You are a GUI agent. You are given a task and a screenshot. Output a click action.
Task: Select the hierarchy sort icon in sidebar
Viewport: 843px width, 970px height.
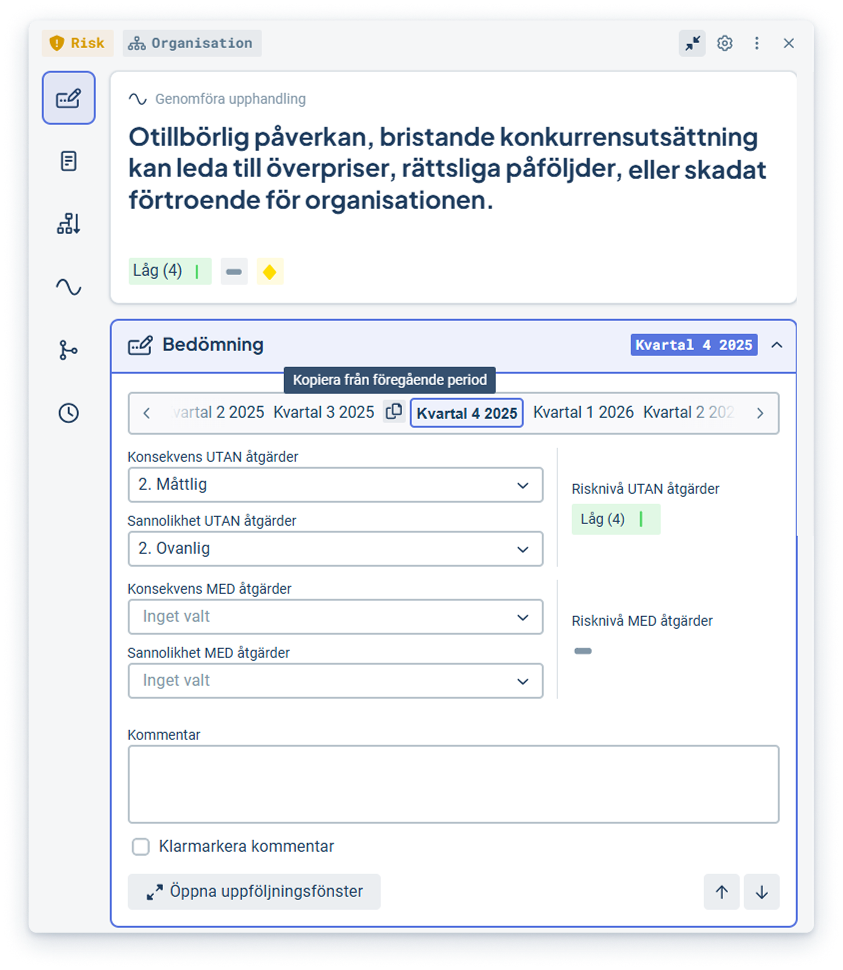click(x=68, y=224)
